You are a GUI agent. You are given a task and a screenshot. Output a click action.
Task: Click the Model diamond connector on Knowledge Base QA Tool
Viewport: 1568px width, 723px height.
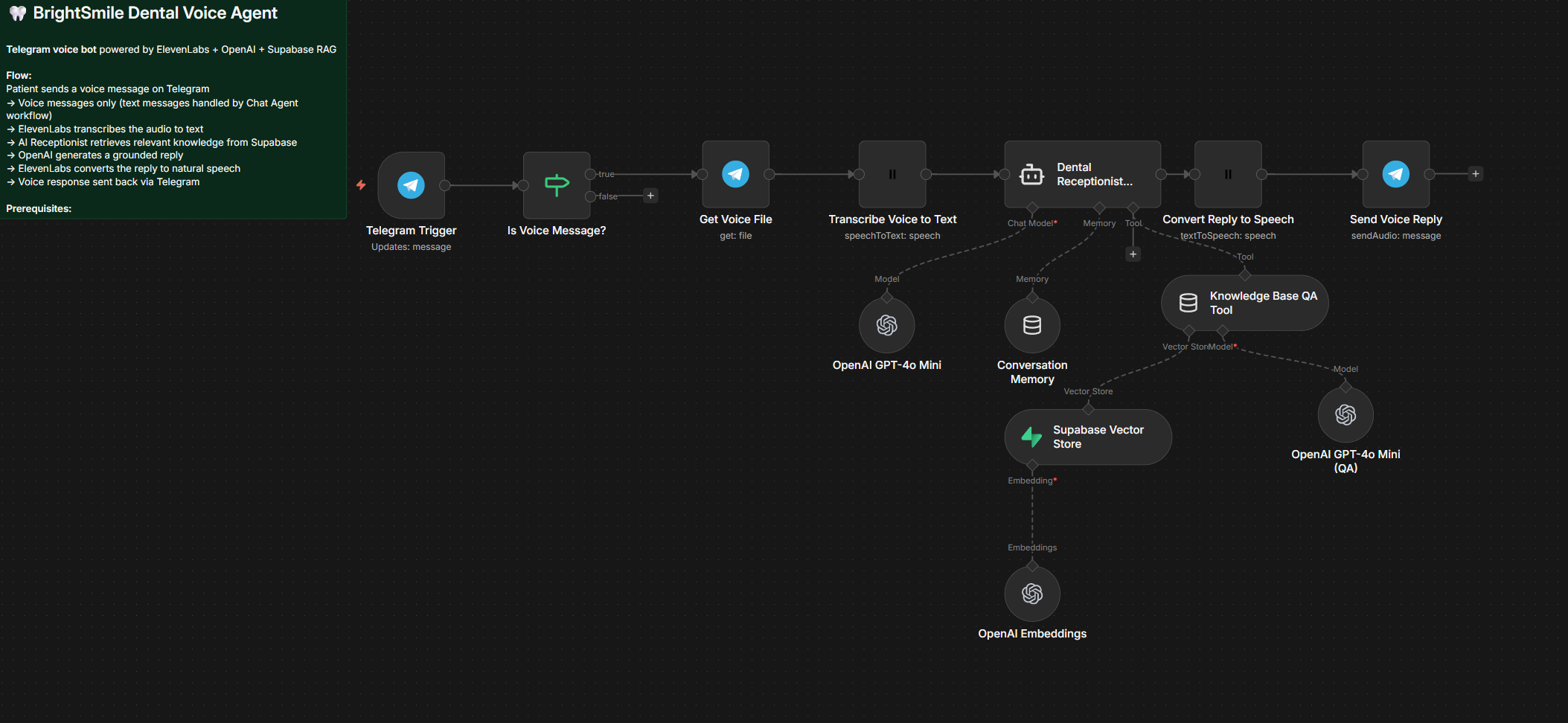pos(1223,330)
